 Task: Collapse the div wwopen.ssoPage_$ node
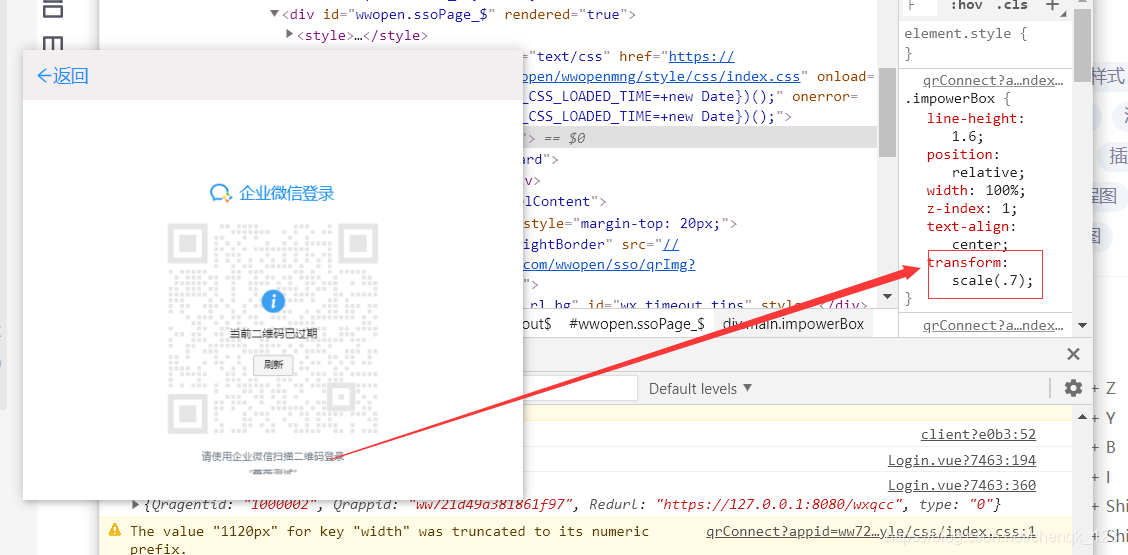(x=274, y=14)
